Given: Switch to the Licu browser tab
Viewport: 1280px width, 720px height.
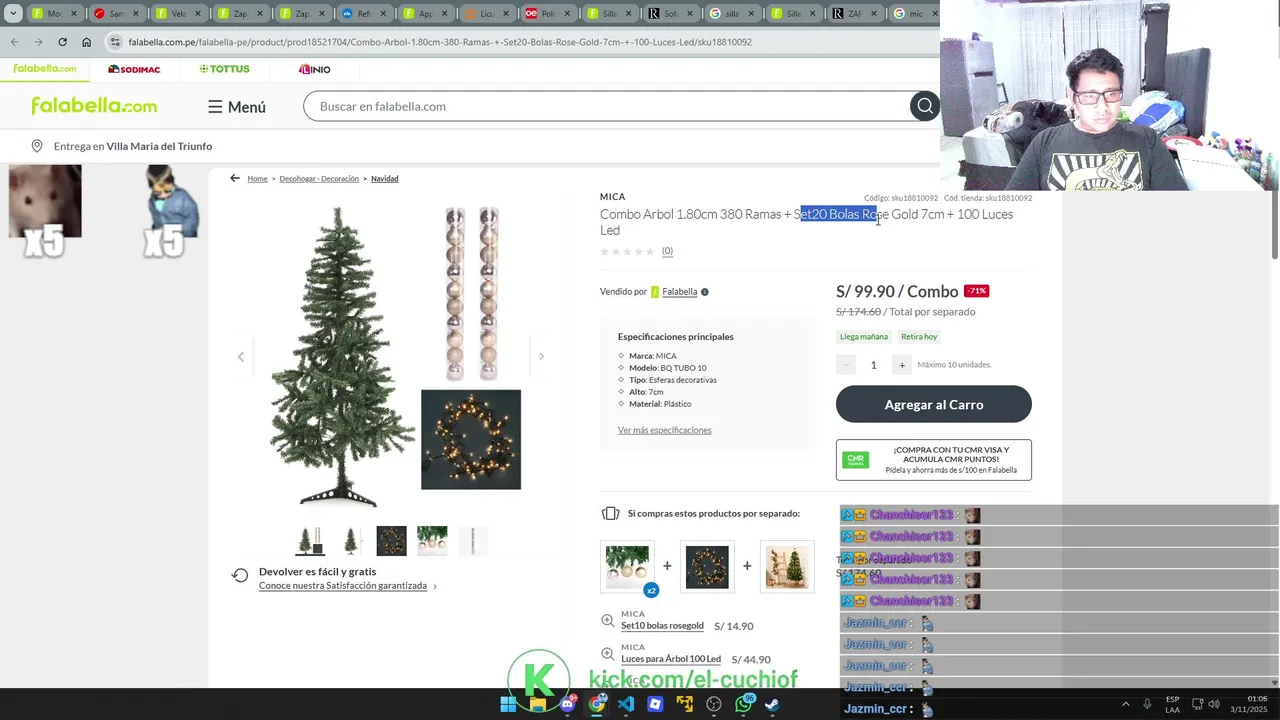Looking at the screenshot, I should coord(487,14).
